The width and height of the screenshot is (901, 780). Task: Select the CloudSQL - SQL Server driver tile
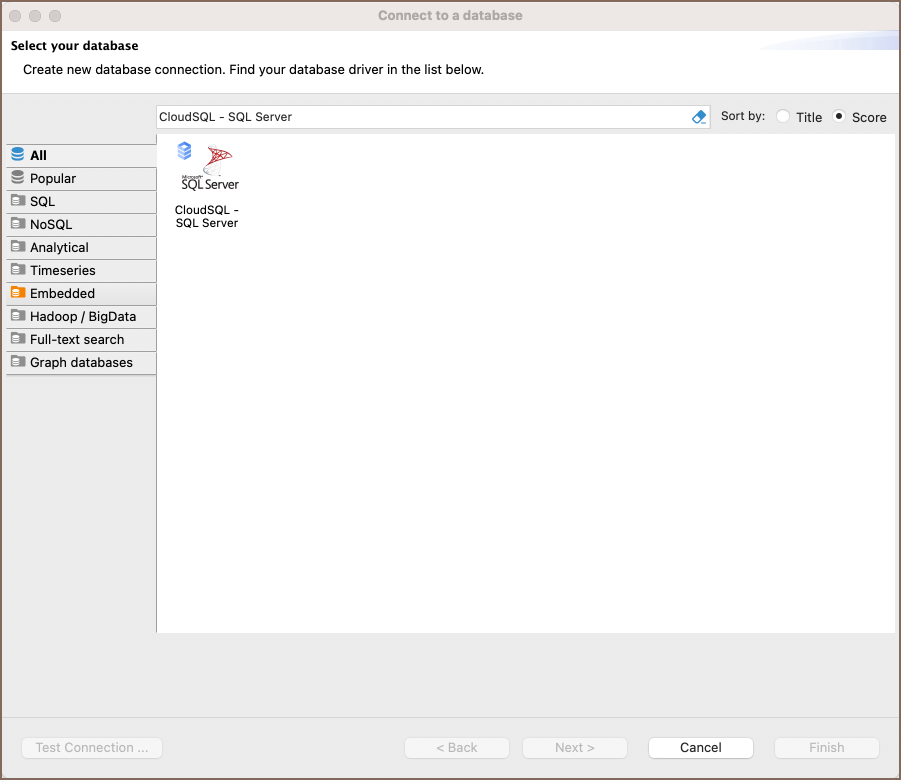click(206, 185)
